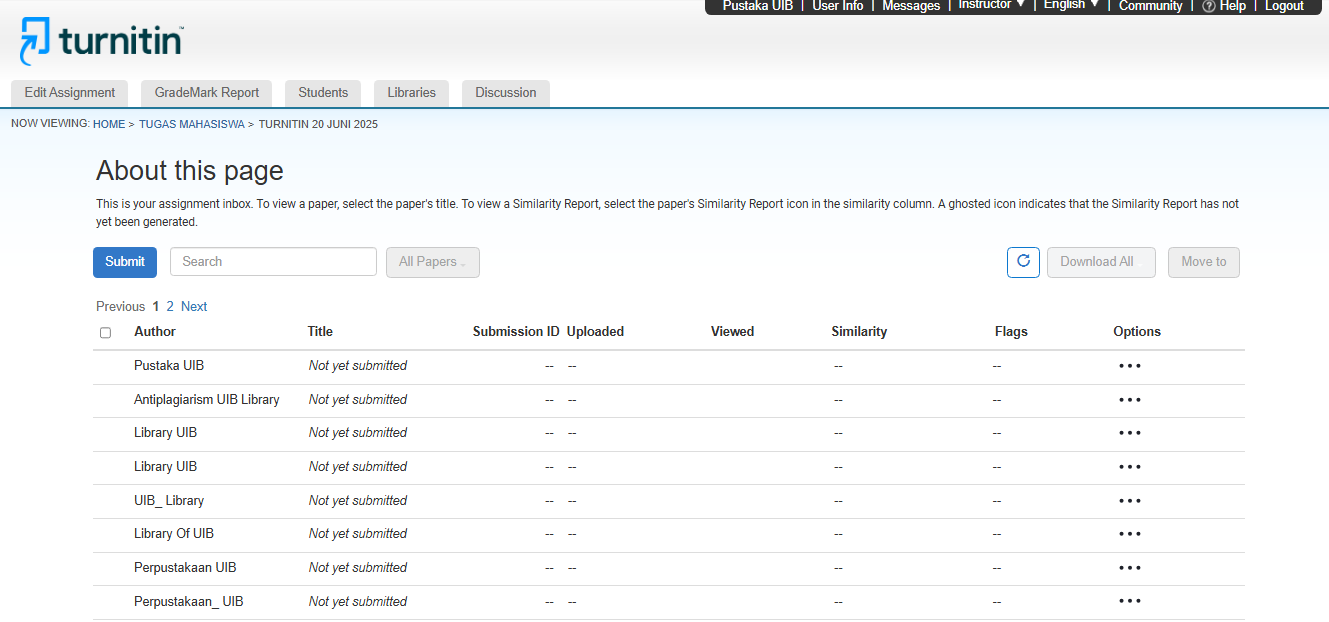Screen dimensions: 1329x622
Task: Go to page 2 of the inbox
Action: 170,307
